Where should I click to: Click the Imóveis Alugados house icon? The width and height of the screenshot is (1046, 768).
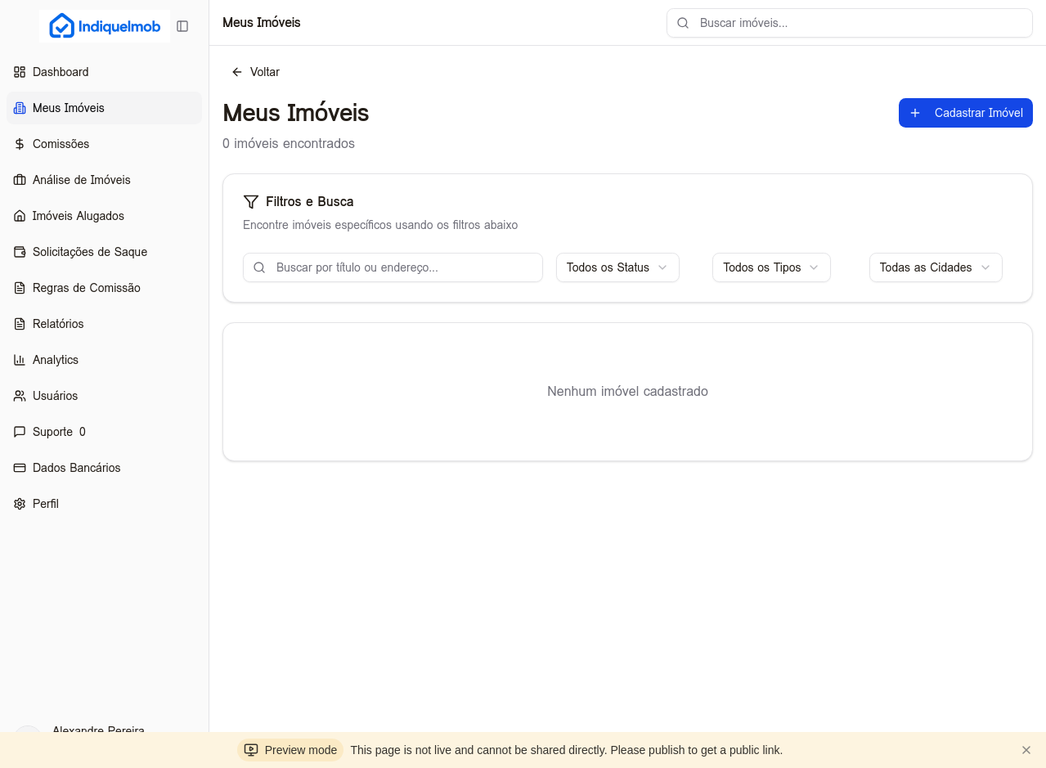click(x=20, y=216)
